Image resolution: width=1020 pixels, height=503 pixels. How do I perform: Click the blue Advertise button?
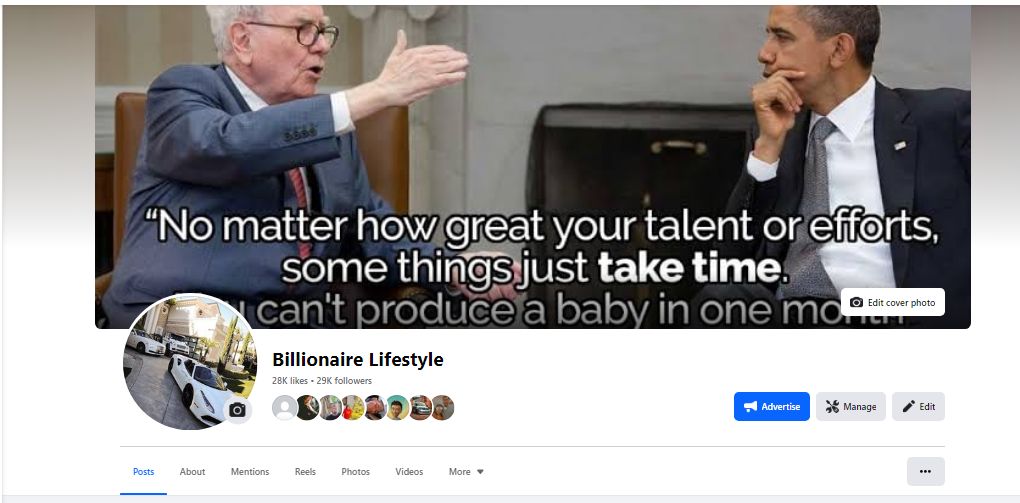pos(772,407)
